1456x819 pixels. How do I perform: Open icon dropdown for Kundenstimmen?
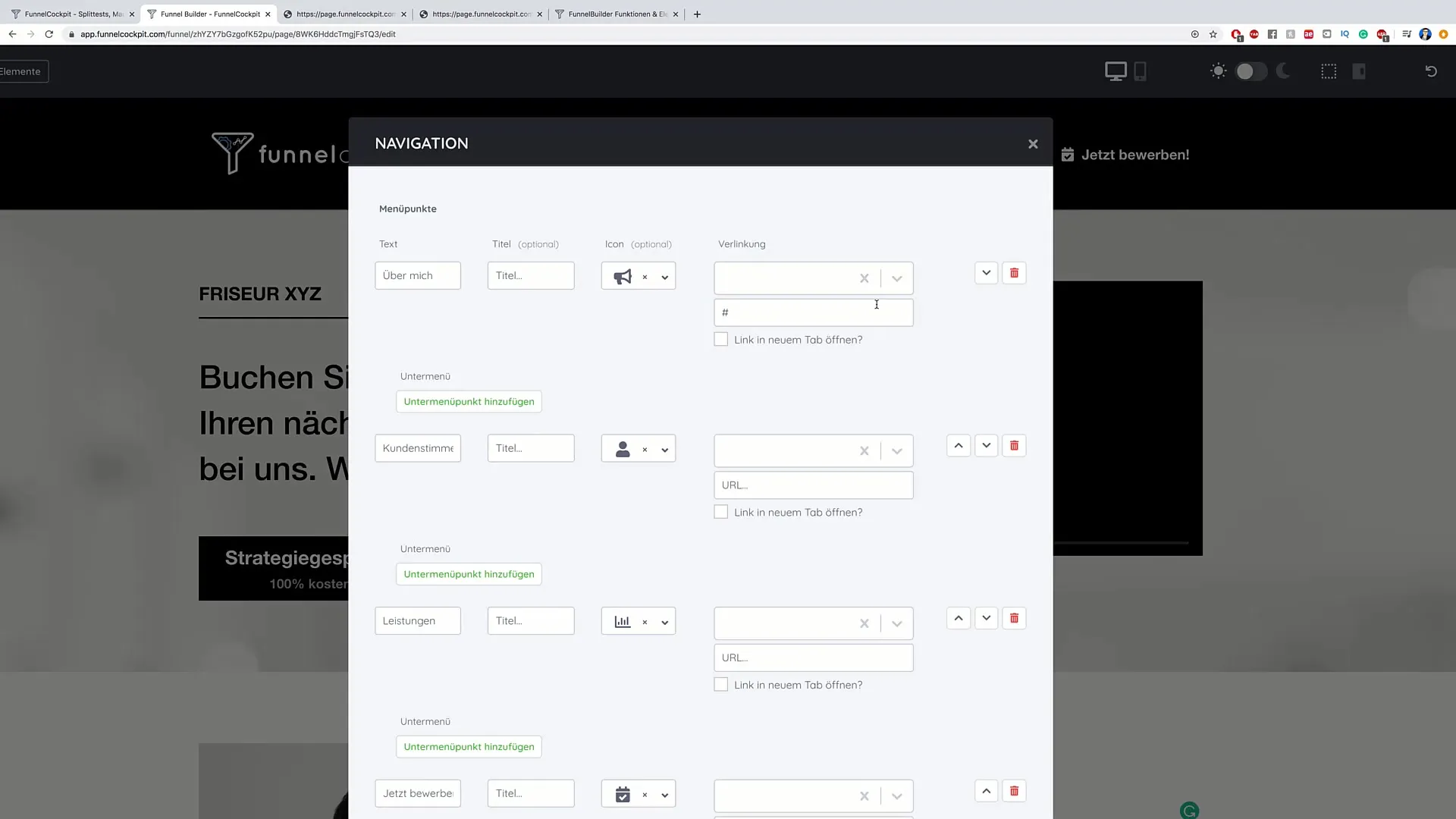665,450
